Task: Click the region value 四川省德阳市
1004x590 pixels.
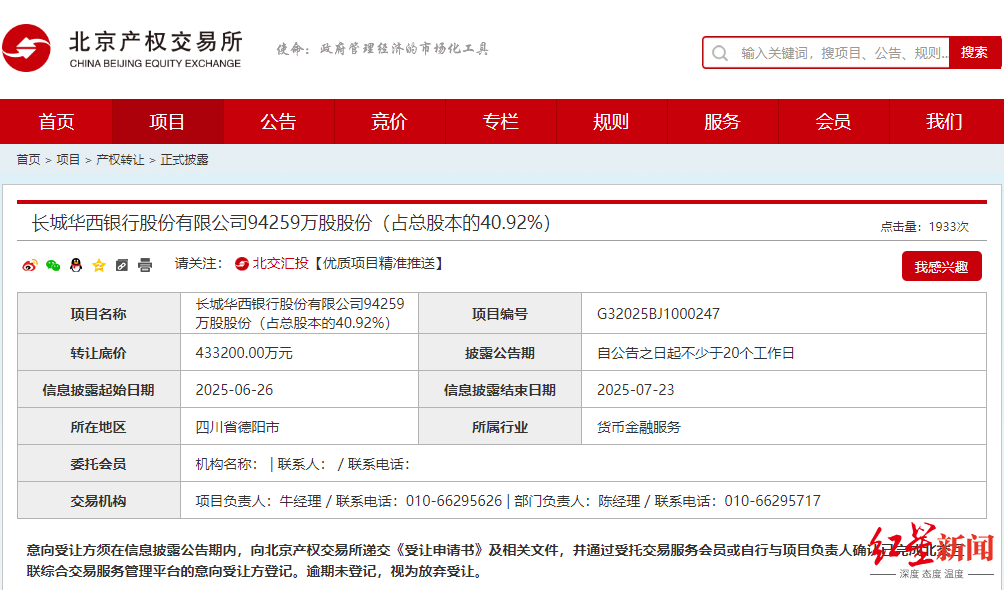Action: coord(238,427)
